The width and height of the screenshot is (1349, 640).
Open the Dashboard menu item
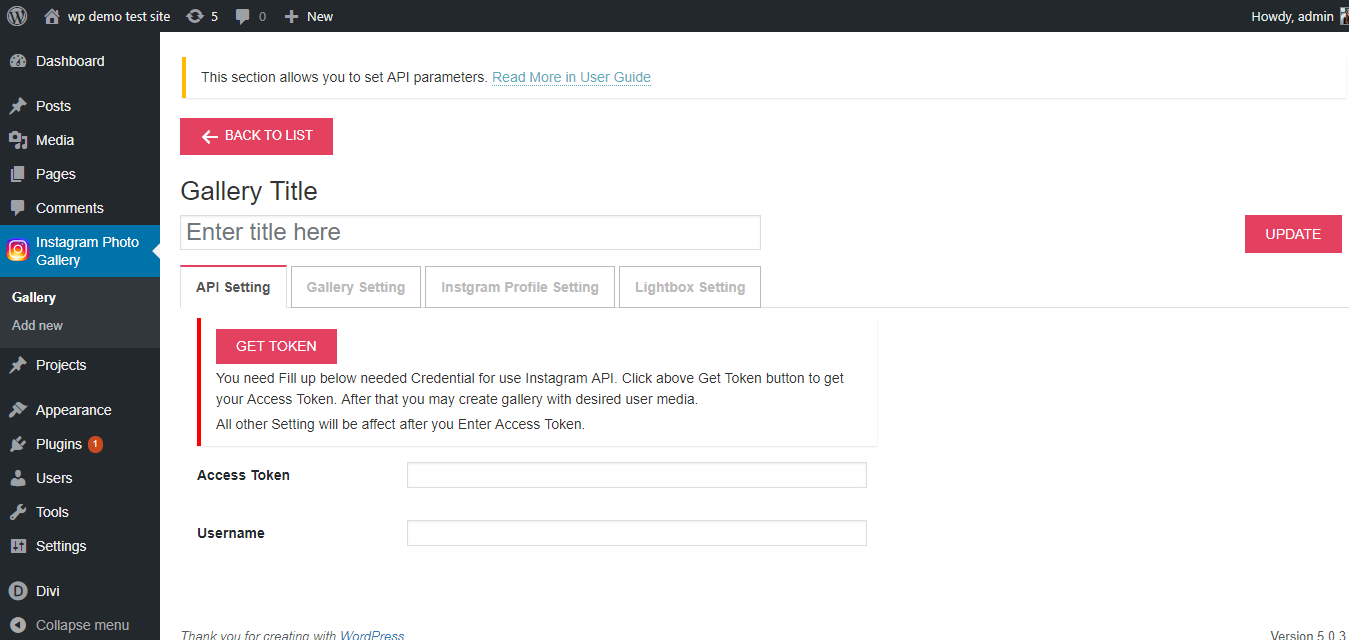[80, 61]
